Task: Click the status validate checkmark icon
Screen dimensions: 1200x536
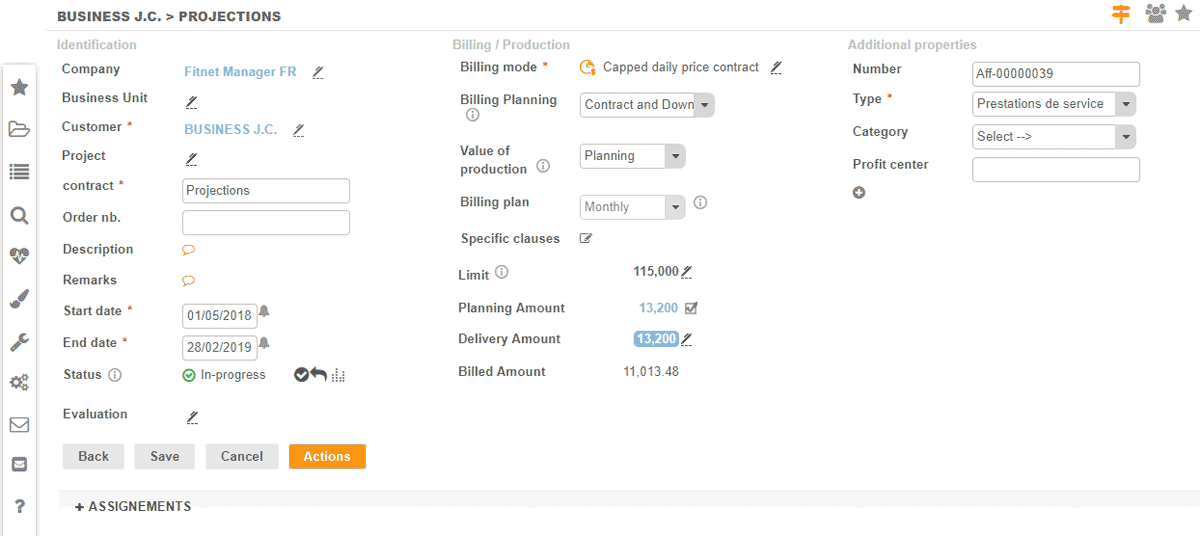Action: pos(301,375)
